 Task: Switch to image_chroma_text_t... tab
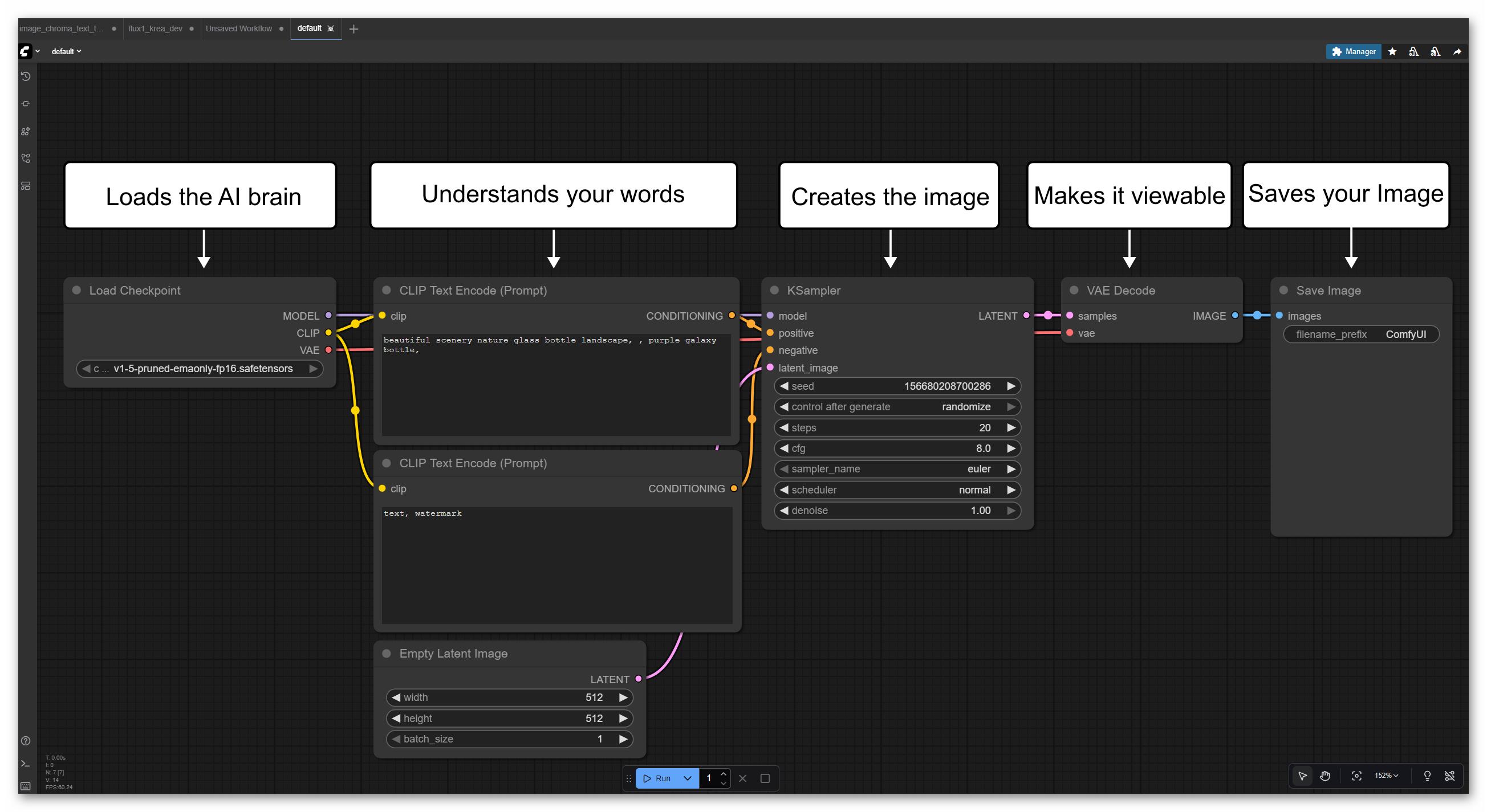pos(62,28)
